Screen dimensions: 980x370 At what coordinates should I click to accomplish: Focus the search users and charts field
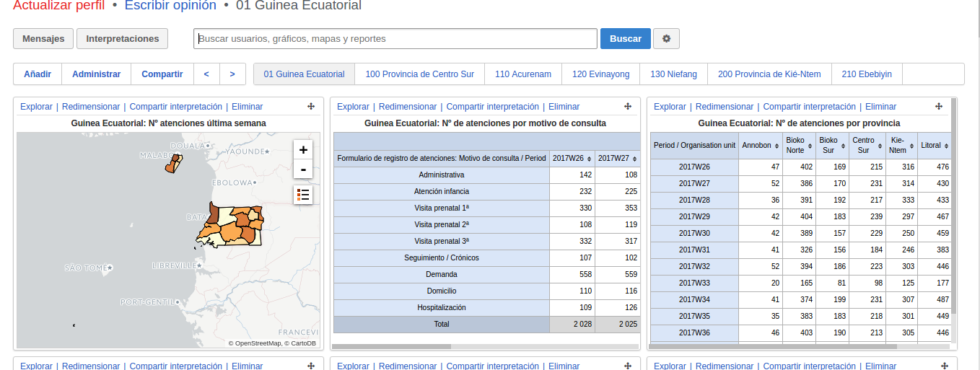(395, 39)
